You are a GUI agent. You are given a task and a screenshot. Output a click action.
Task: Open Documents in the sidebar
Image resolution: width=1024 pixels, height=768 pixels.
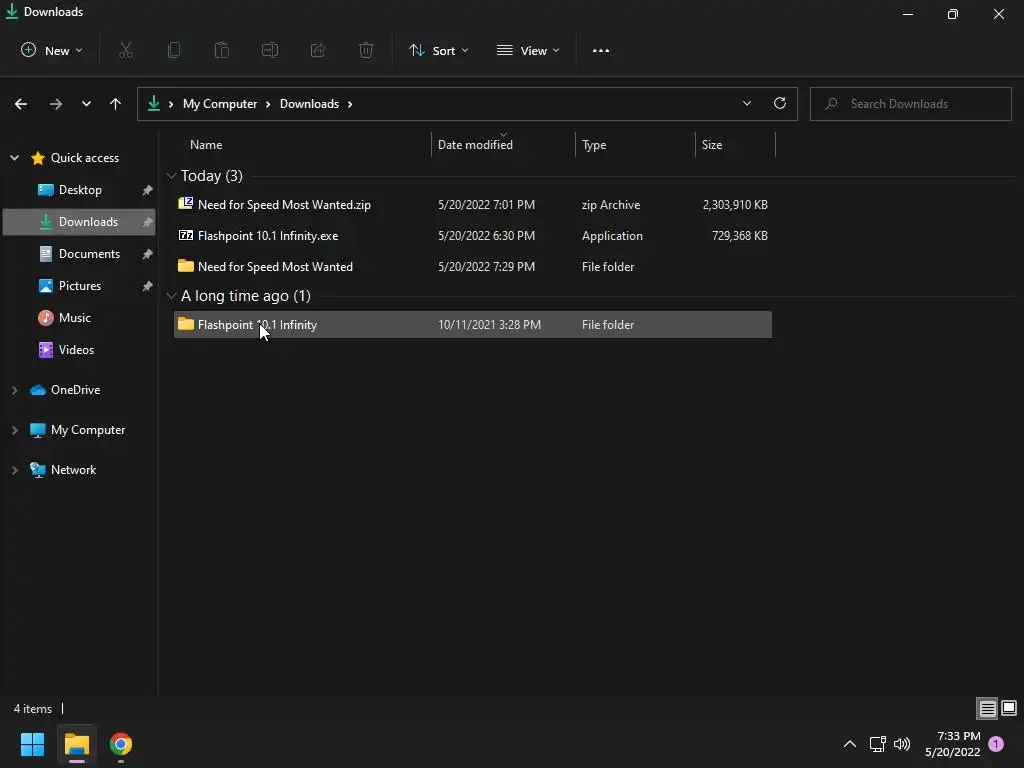pos(79,254)
